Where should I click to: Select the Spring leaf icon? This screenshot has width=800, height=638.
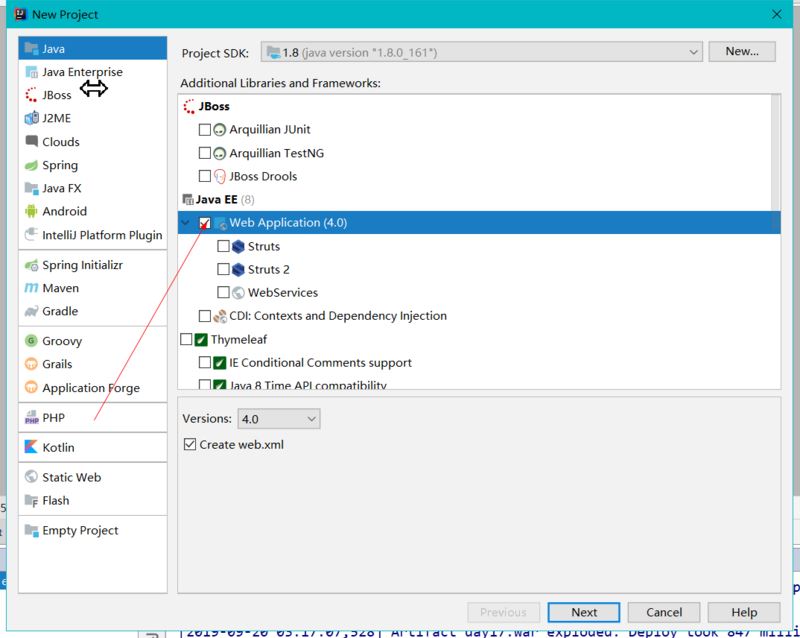point(31,165)
